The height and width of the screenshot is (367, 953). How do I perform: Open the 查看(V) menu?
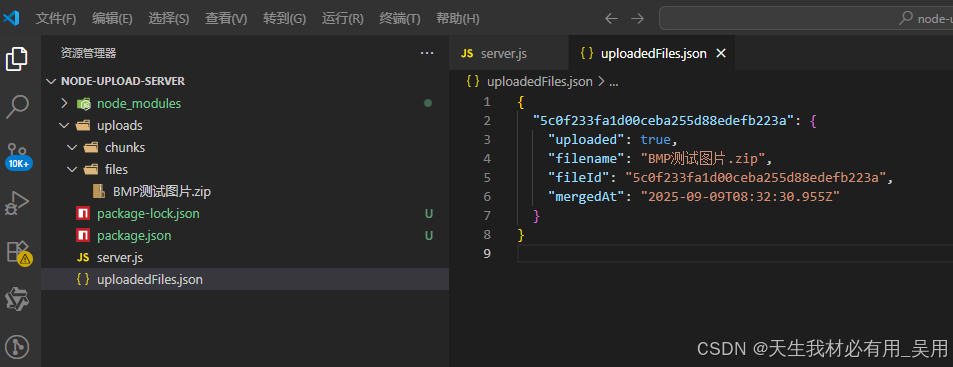point(226,19)
